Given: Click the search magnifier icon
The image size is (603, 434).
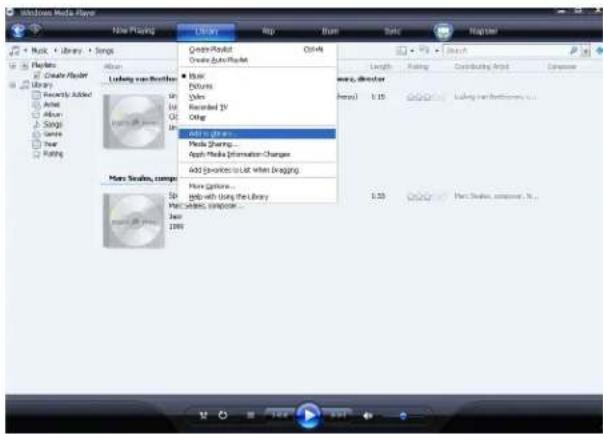Looking at the screenshot, I should coord(573,50).
